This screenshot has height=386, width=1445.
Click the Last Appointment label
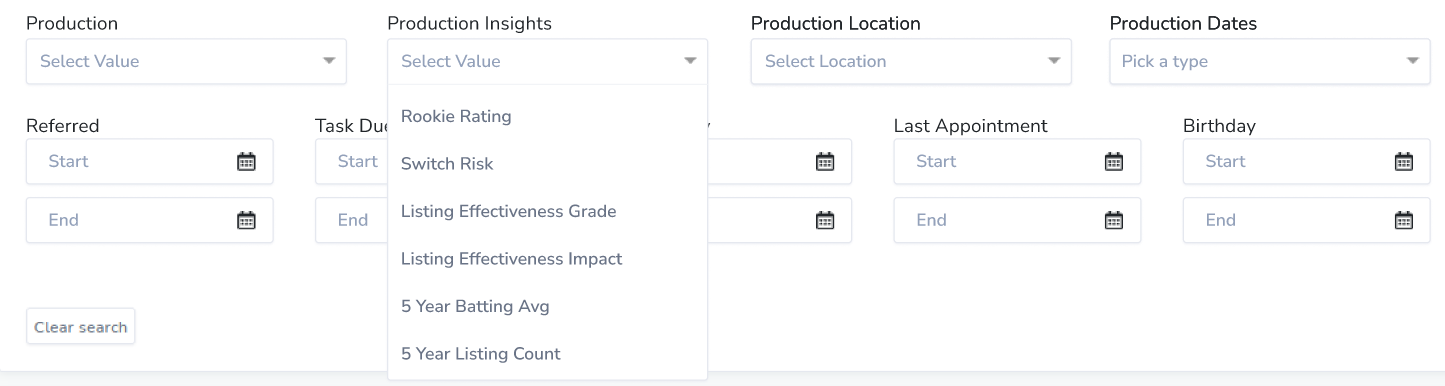pos(971,126)
